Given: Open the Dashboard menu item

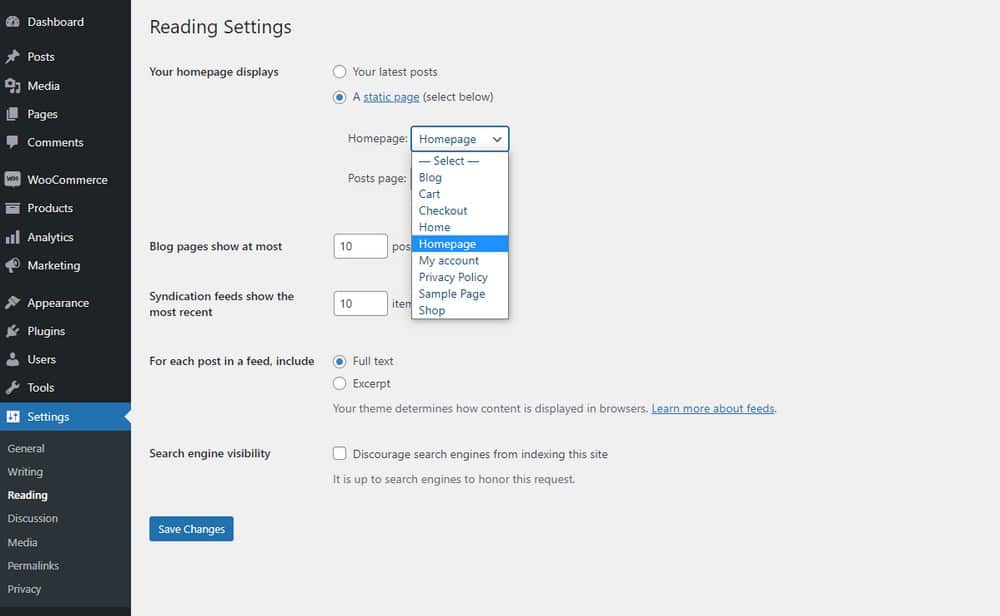Looking at the screenshot, I should pyautogui.click(x=65, y=22).
